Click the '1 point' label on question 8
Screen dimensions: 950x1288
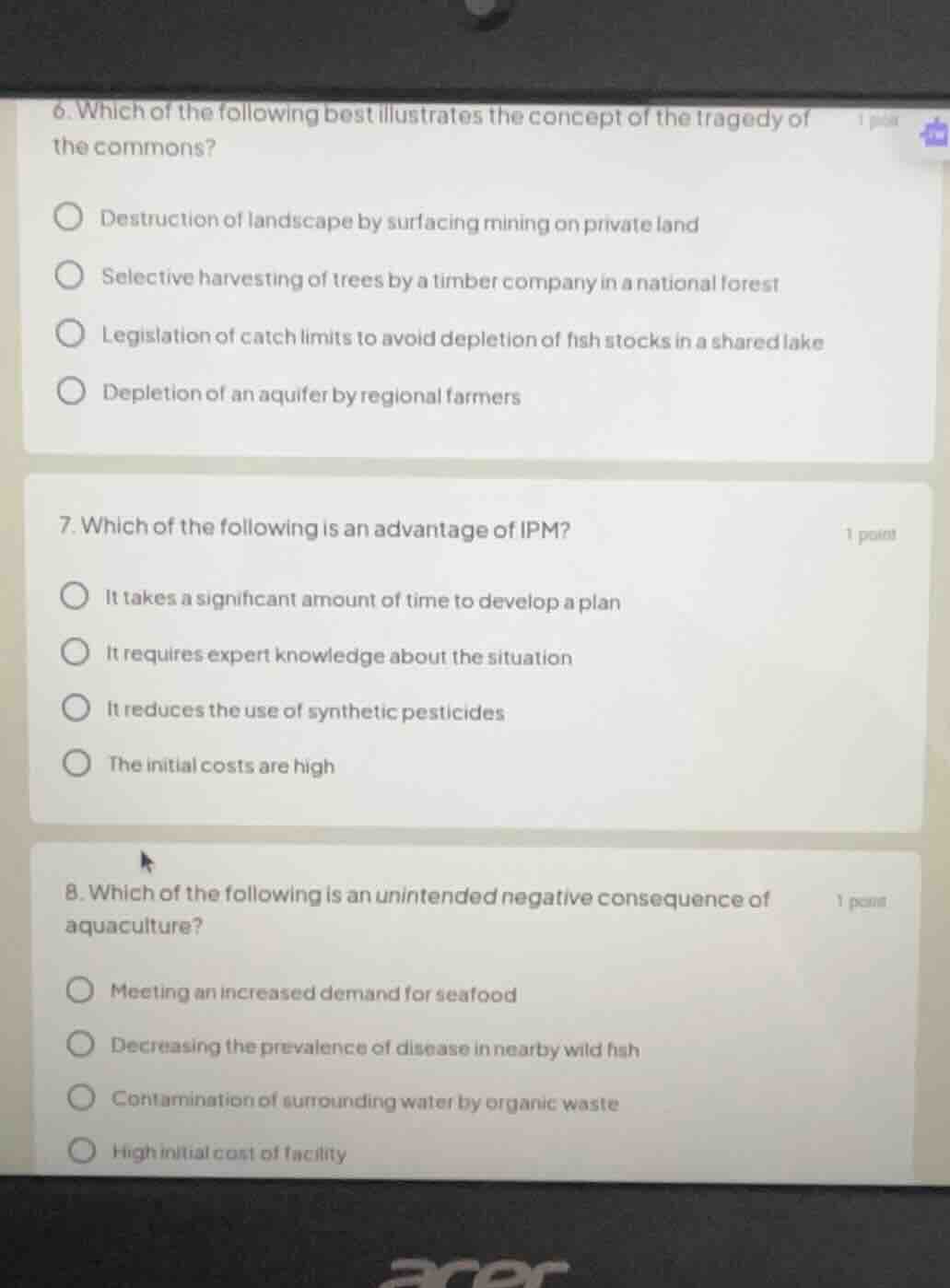pyautogui.click(x=862, y=902)
